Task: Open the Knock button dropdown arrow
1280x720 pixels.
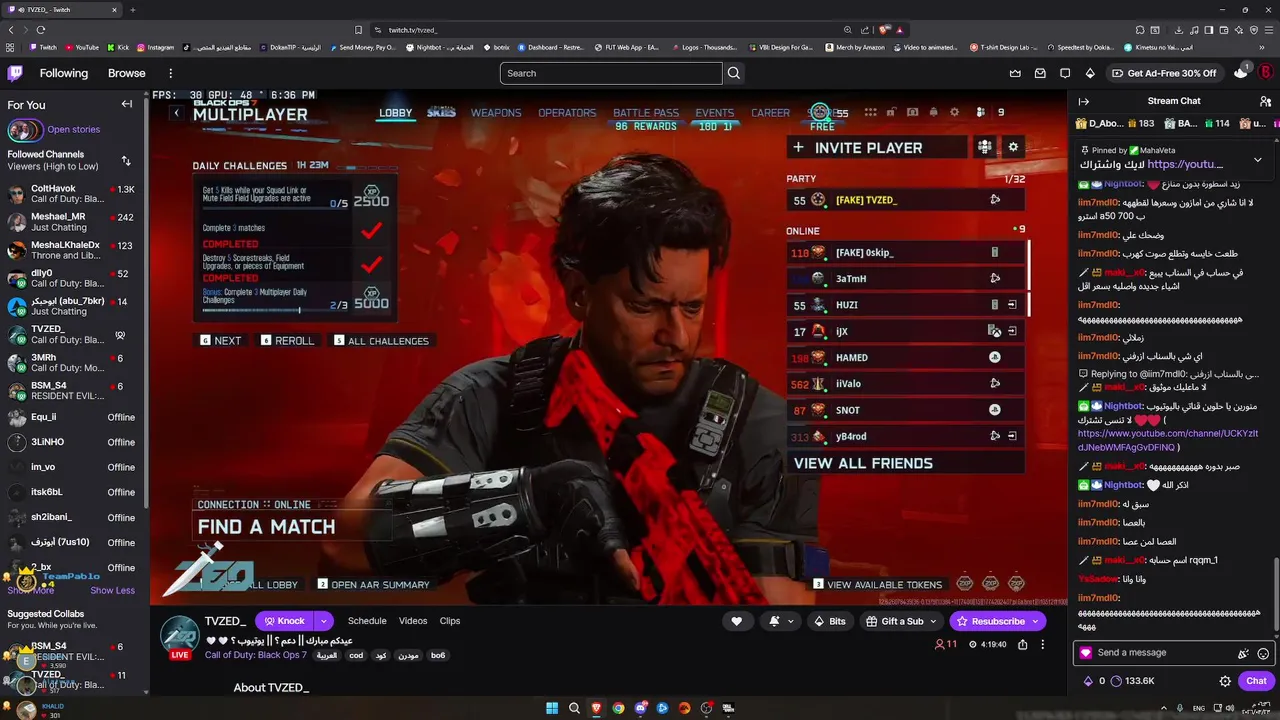Action: click(x=323, y=621)
